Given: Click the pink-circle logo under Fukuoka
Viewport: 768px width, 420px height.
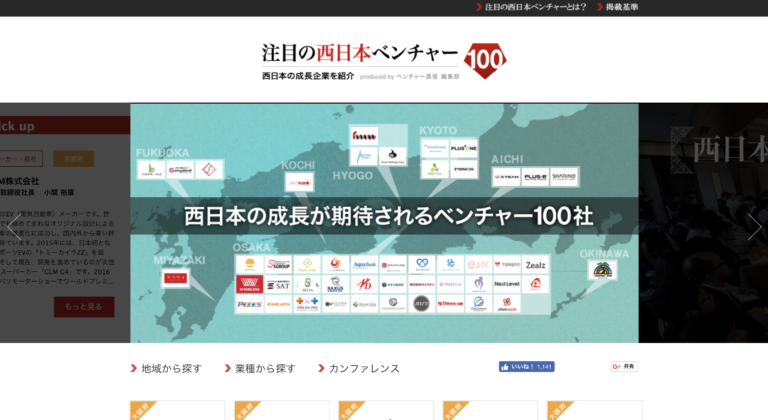Looking at the screenshot, I should pos(180,170).
